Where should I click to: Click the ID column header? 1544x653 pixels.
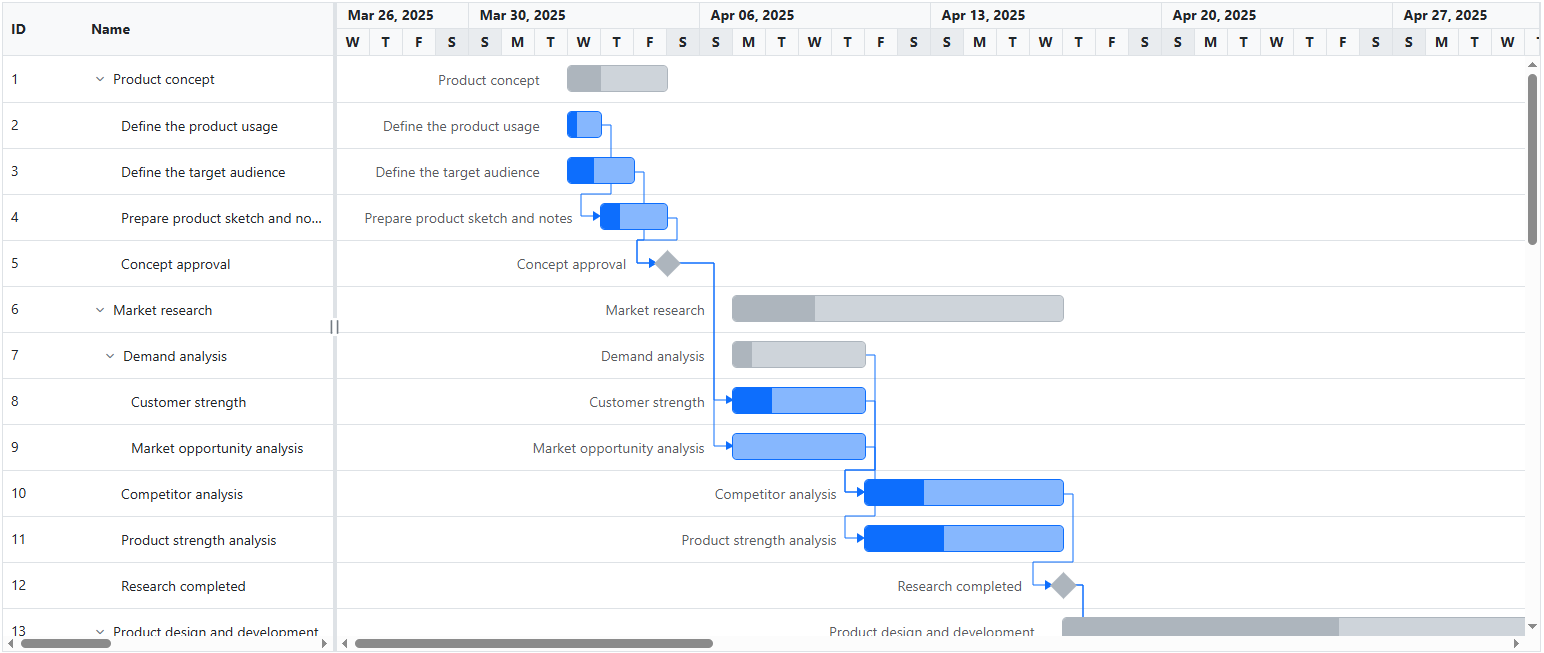point(17,29)
